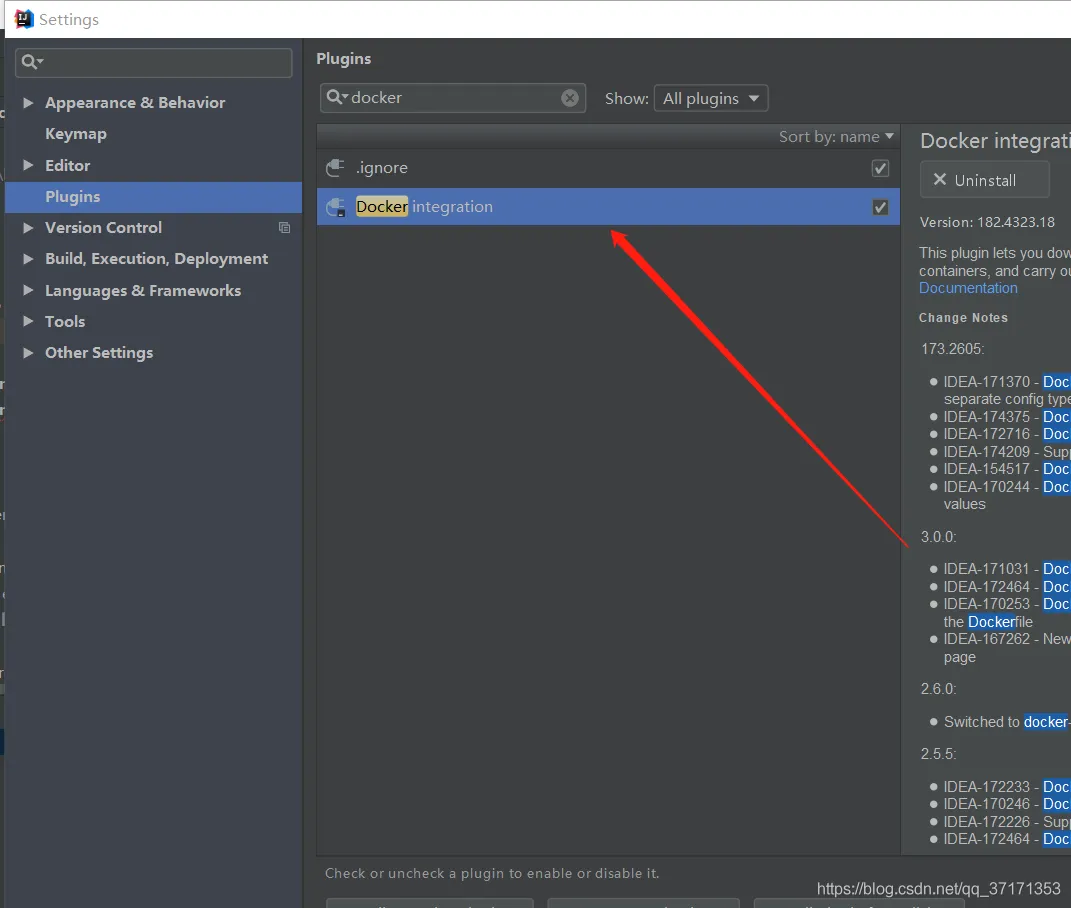
Task: Expand Appearance & Behavior settings
Action: [x=28, y=102]
